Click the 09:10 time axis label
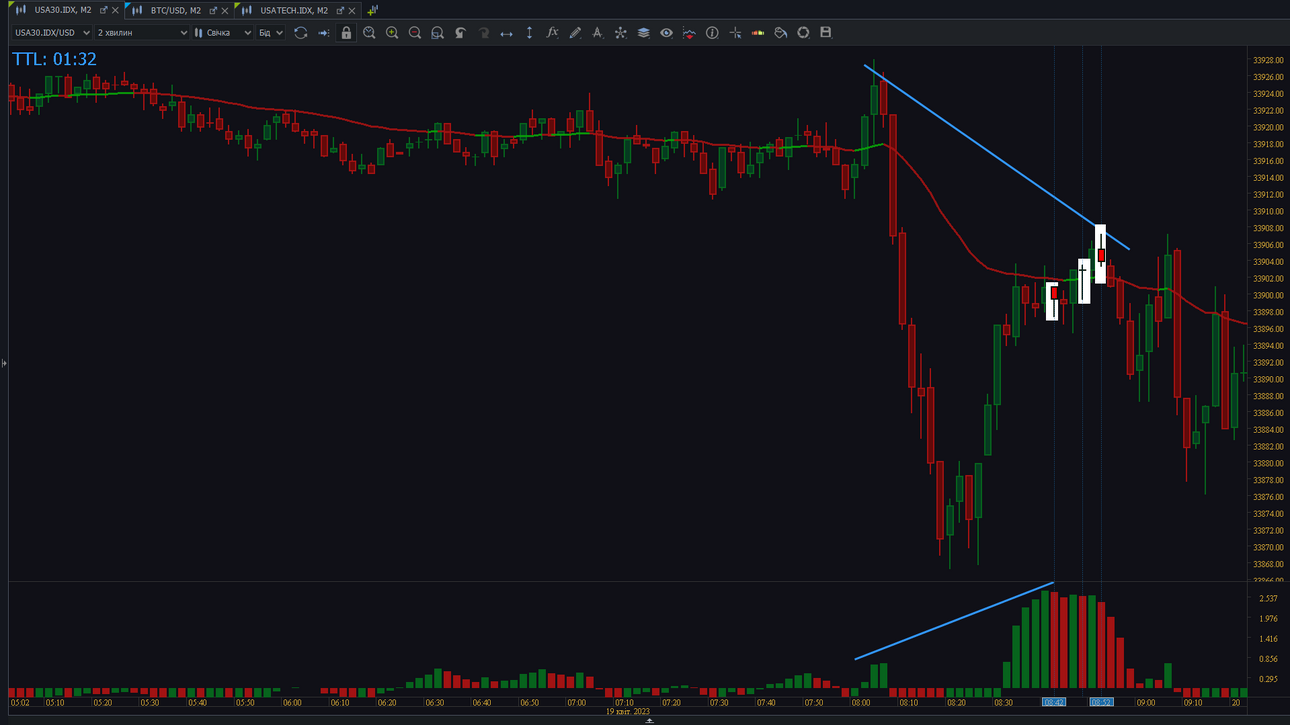Viewport: 1290px width, 725px height. pyautogui.click(x=1193, y=703)
